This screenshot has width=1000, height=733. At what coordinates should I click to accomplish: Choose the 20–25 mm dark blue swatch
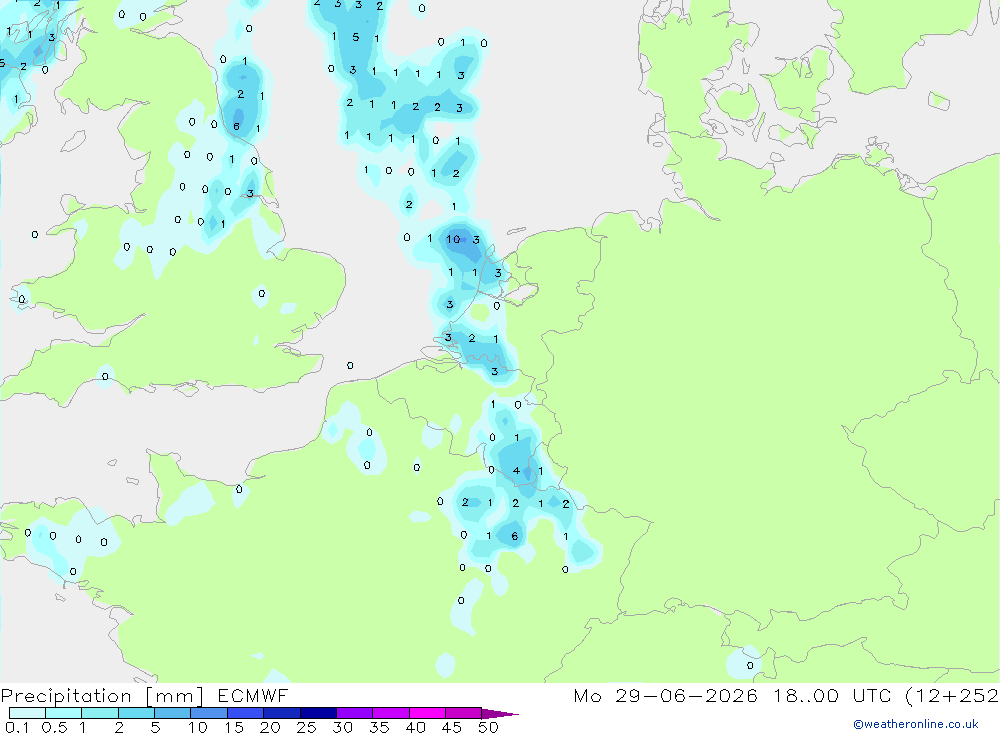pos(281,713)
